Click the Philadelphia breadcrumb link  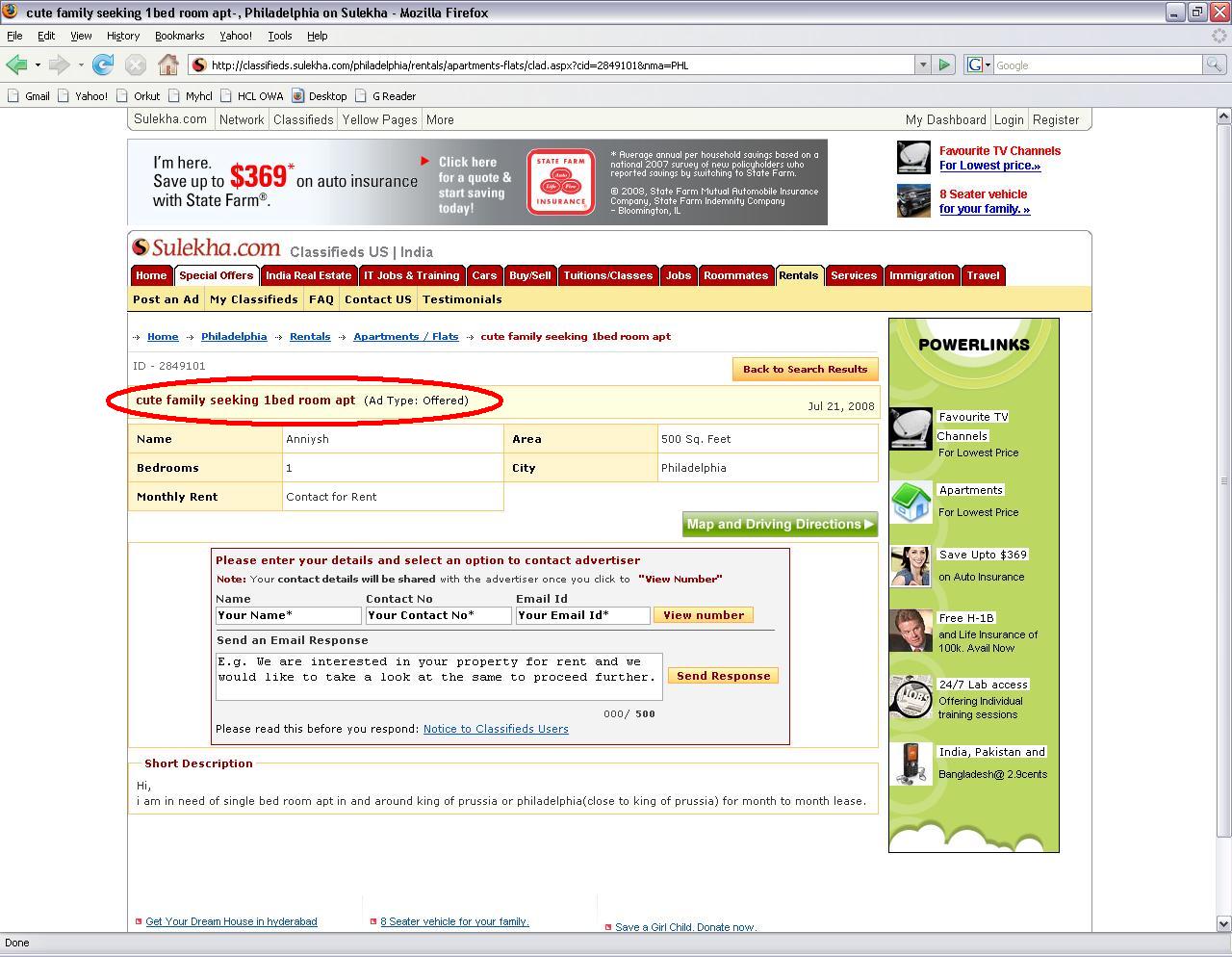pyautogui.click(x=234, y=336)
